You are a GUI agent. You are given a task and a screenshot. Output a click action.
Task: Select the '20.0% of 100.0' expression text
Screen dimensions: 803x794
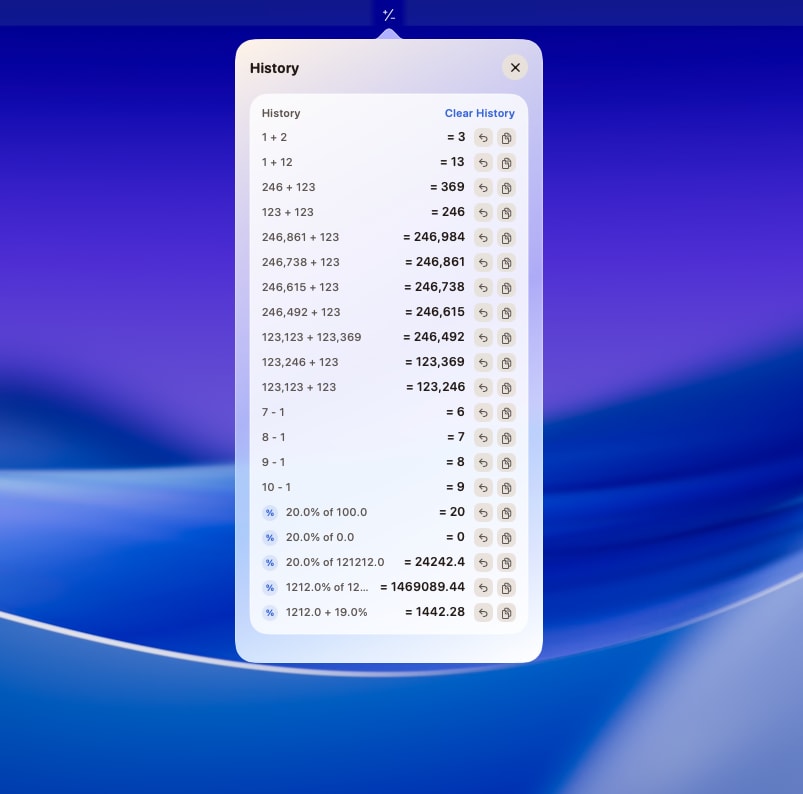click(326, 512)
